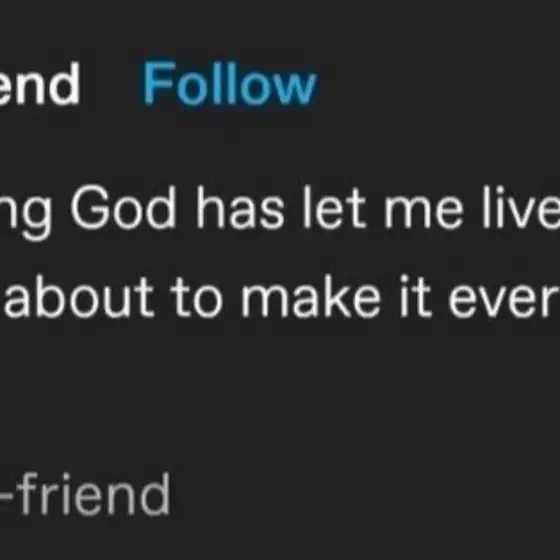Click the blue Follow link
Screen dimensions: 560x560
click(x=230, y=83)
